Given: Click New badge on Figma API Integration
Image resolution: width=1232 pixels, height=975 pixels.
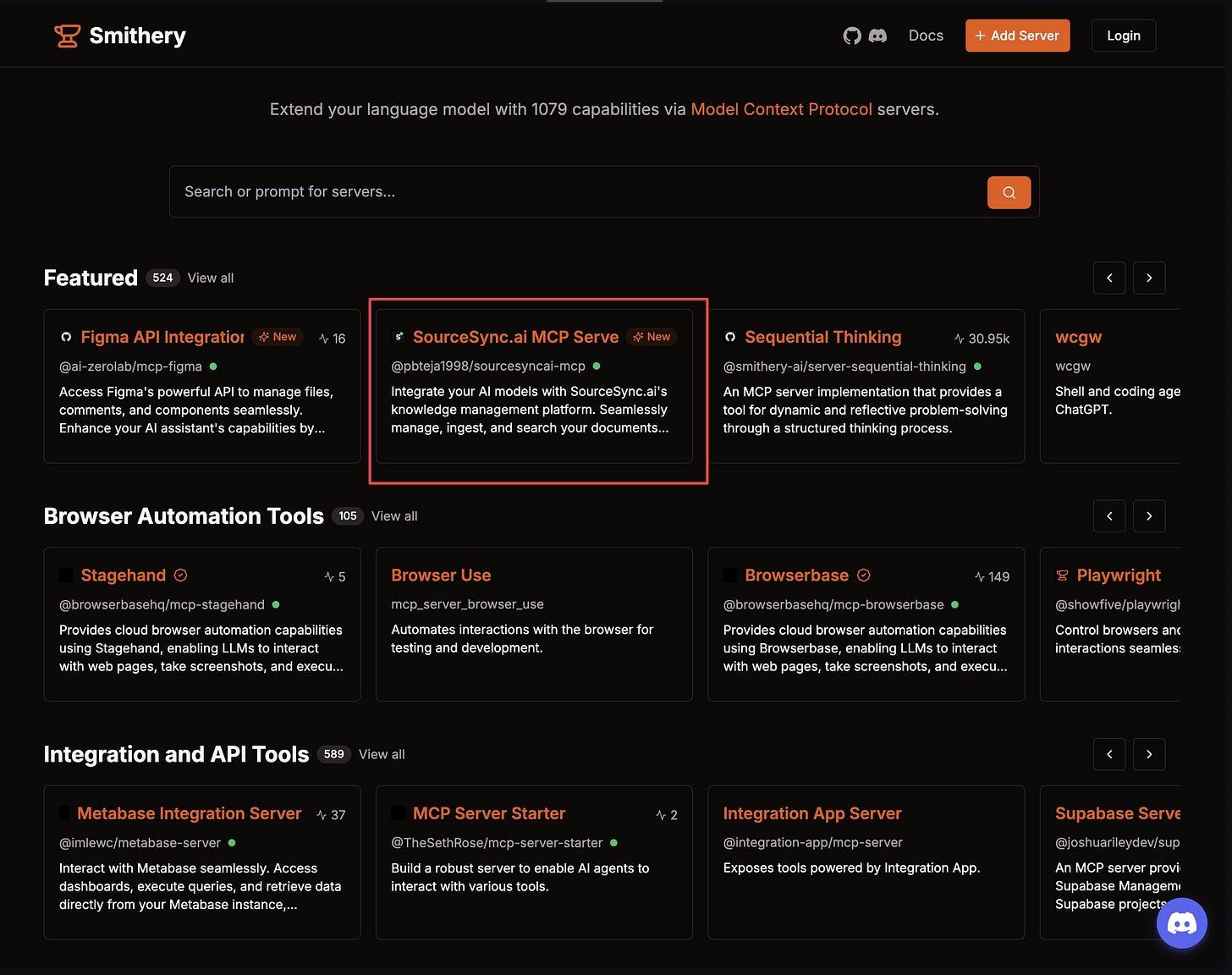Looking at the screenshot, I should [278, 337].
